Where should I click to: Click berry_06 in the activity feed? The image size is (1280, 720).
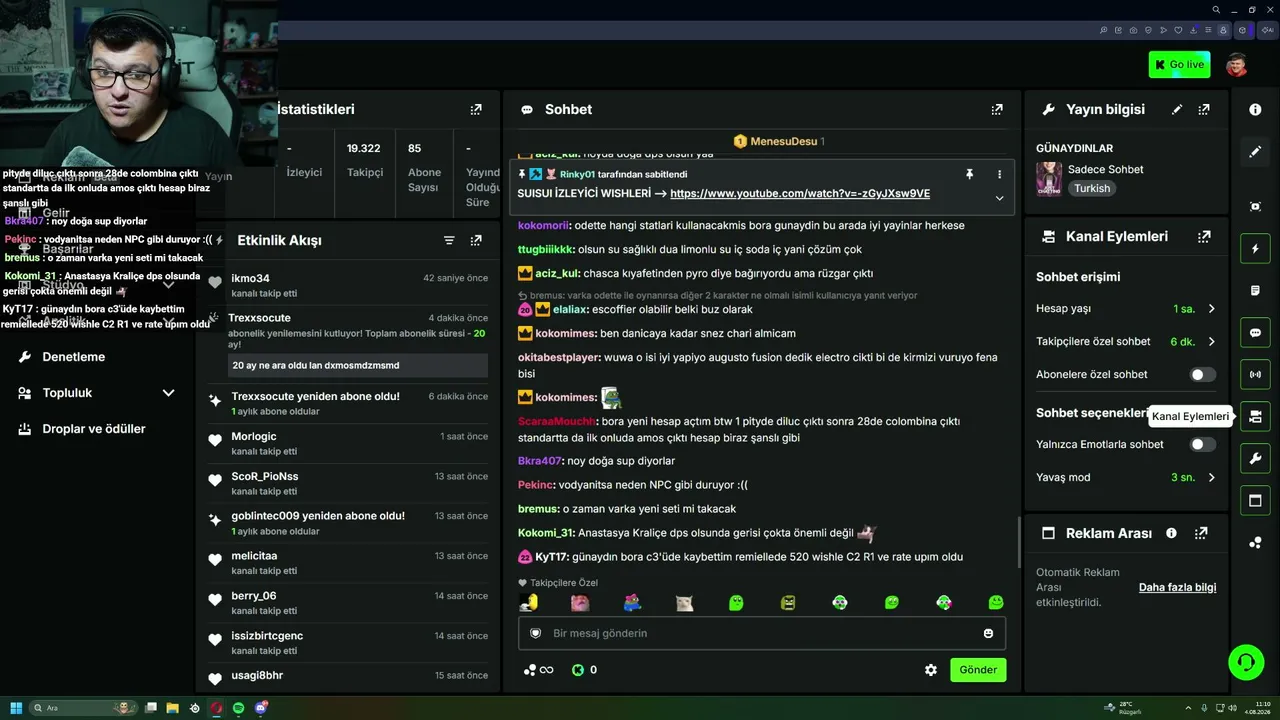254,595
